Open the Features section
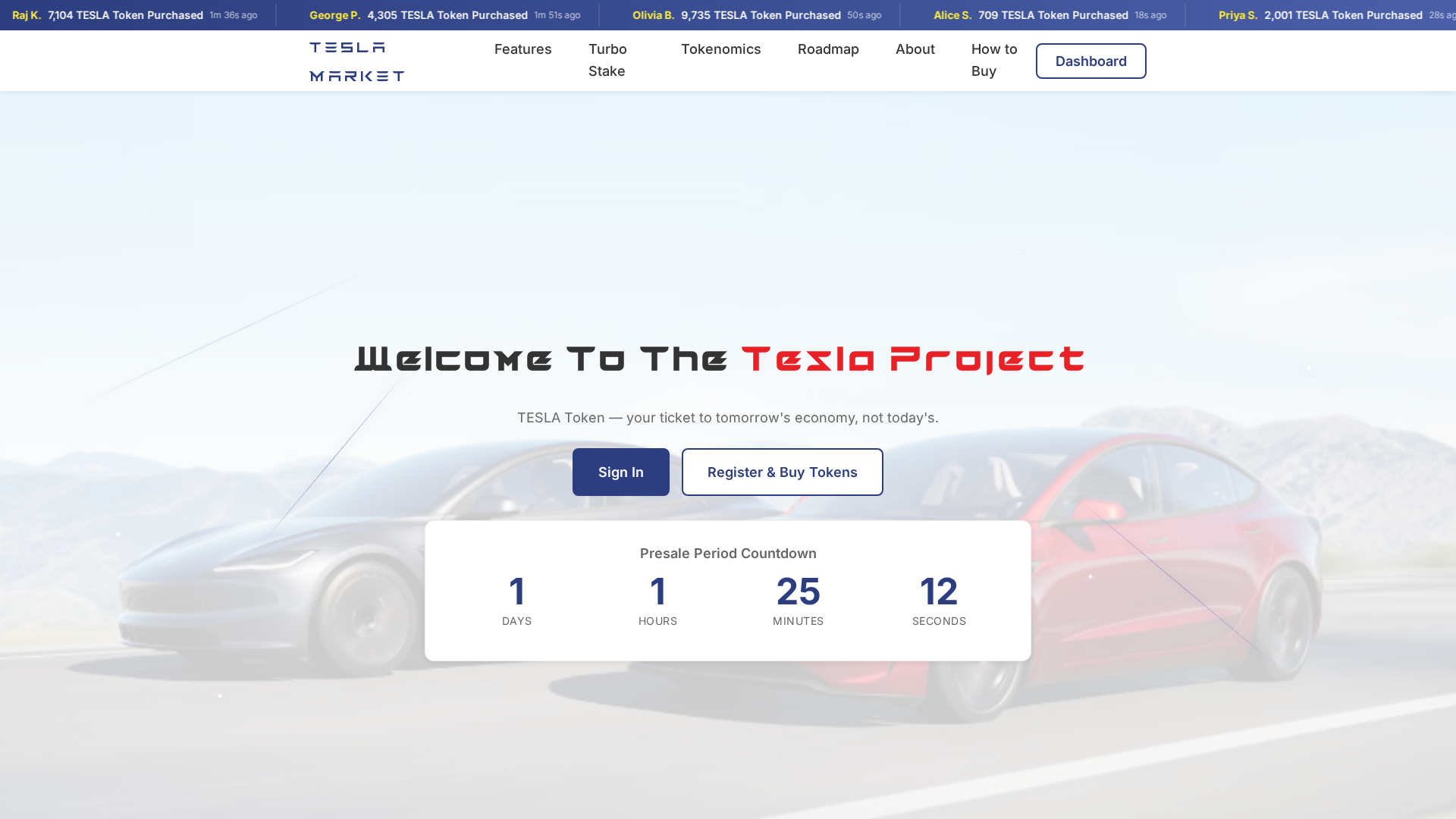1456x819 pixels. [x=522, y=49]
